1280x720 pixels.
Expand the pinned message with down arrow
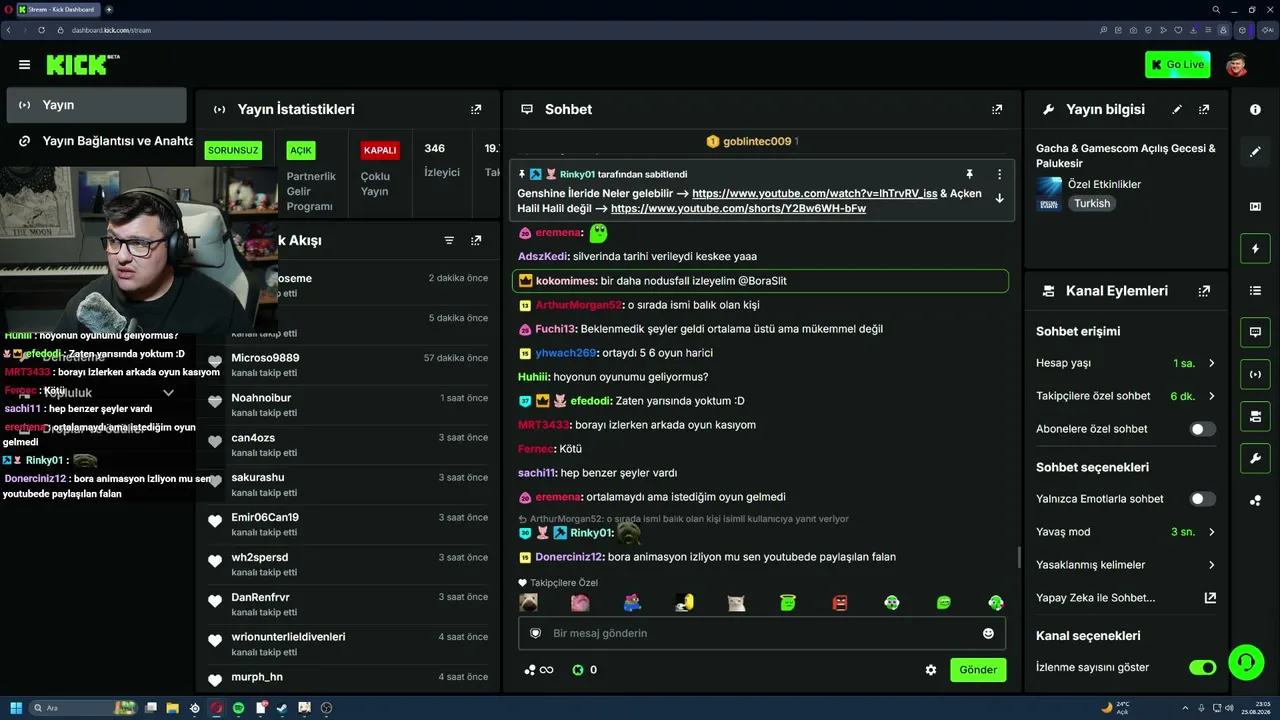999,198
